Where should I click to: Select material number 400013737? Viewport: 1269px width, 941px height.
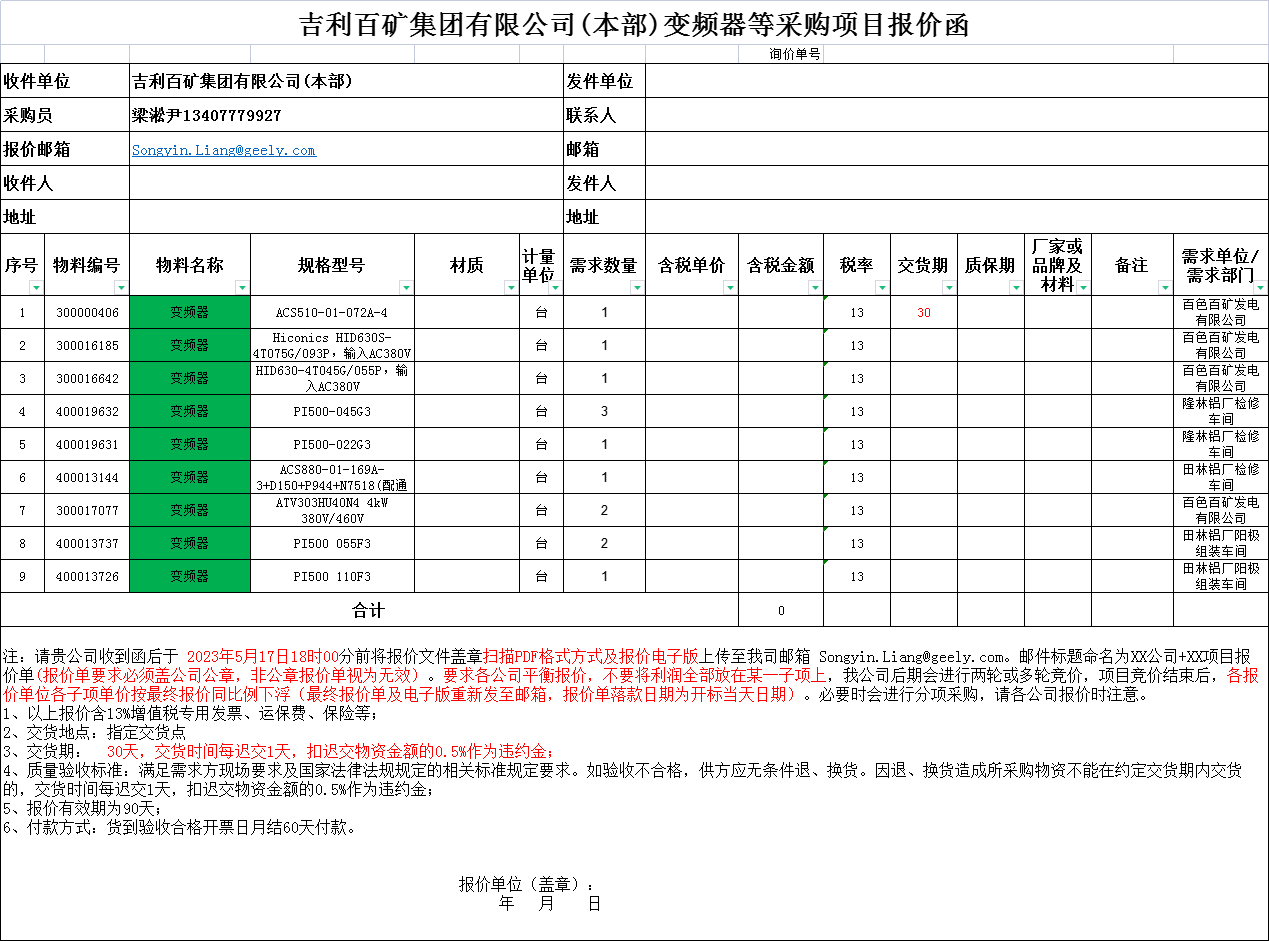pos(87,543)
